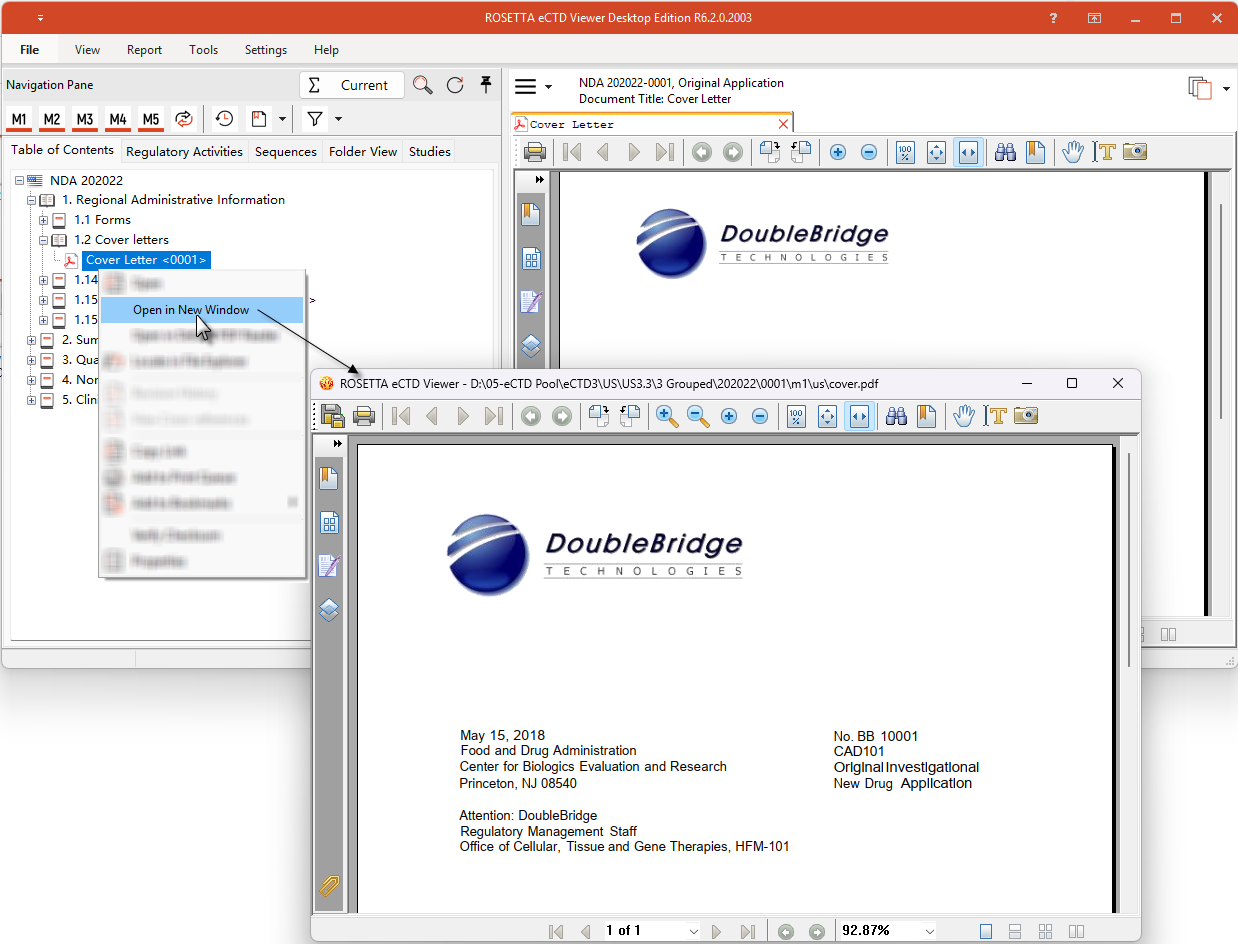Screen dimensions: 1238x944
Task: Click rotate clockwise icon in new window toolbar
Action: coord(599,416)
